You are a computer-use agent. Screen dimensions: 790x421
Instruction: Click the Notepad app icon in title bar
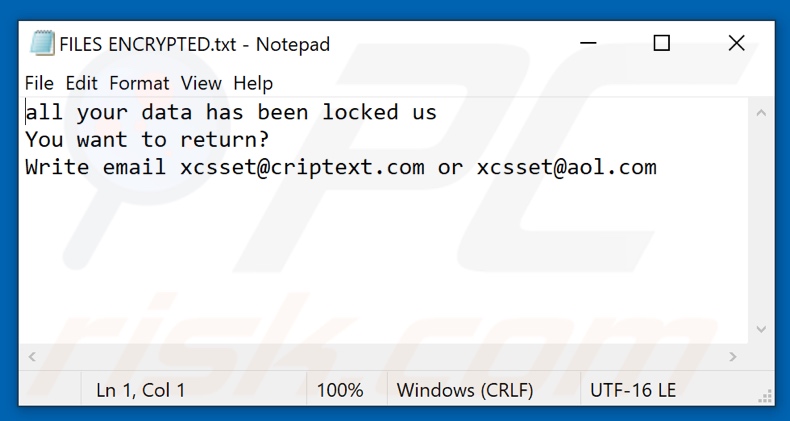tap(42, 44)
